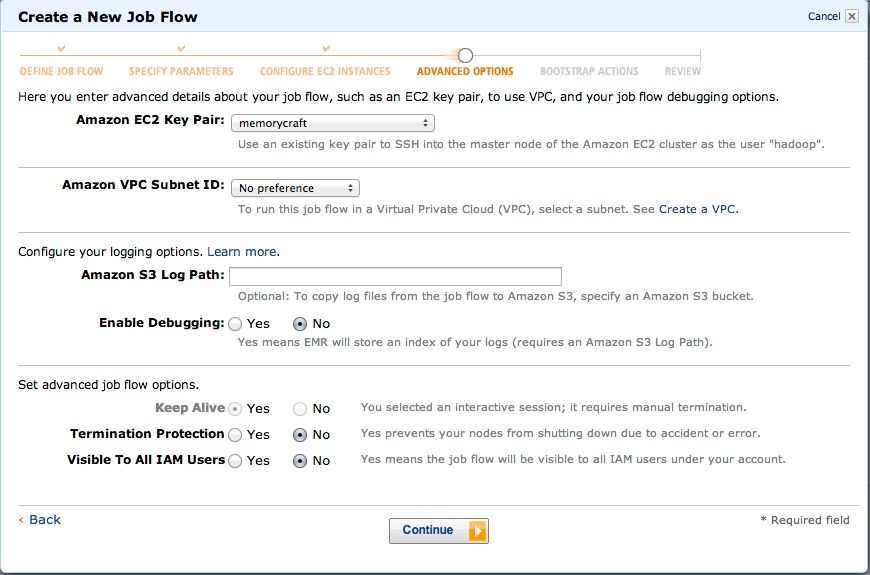The image size is (870, 575).
Task: Click the Learn more logging link
Action: [x=242, y=252]
